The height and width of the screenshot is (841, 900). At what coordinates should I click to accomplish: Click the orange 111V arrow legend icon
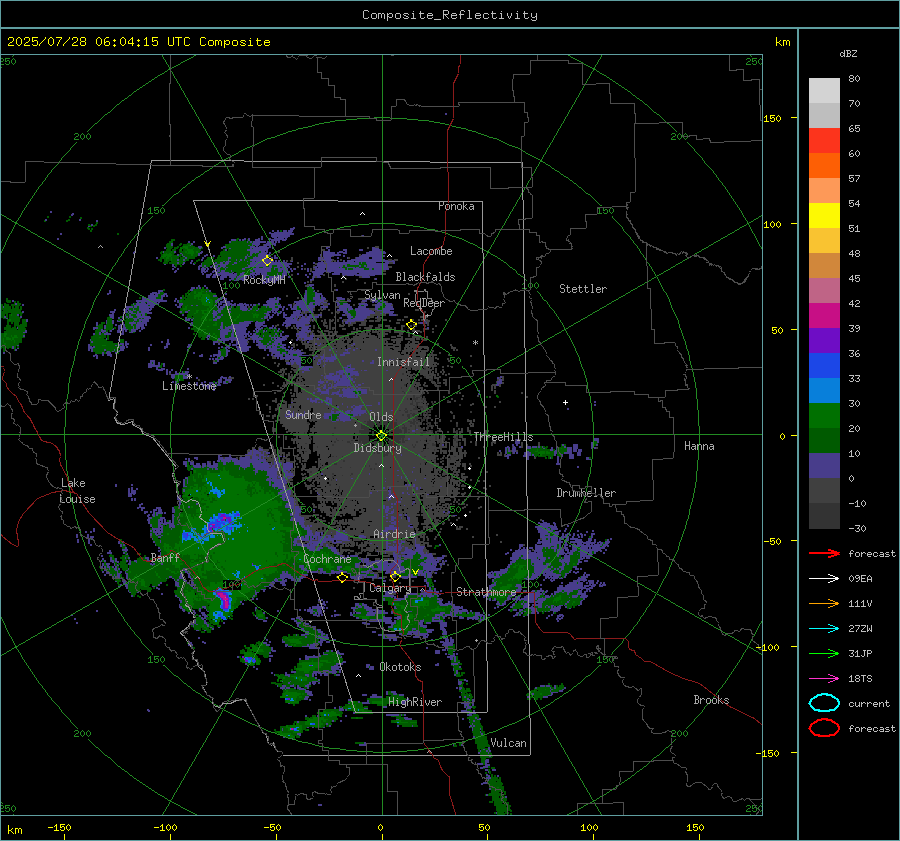[x=824, y=603]
